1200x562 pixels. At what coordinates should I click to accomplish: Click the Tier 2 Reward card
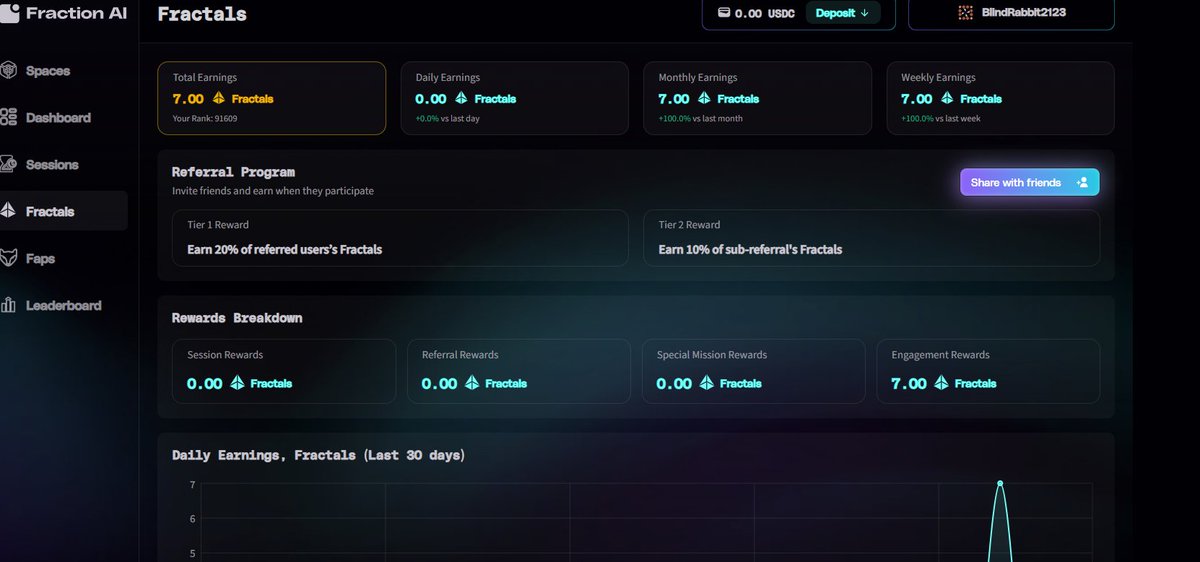click(x=871, y=238)
